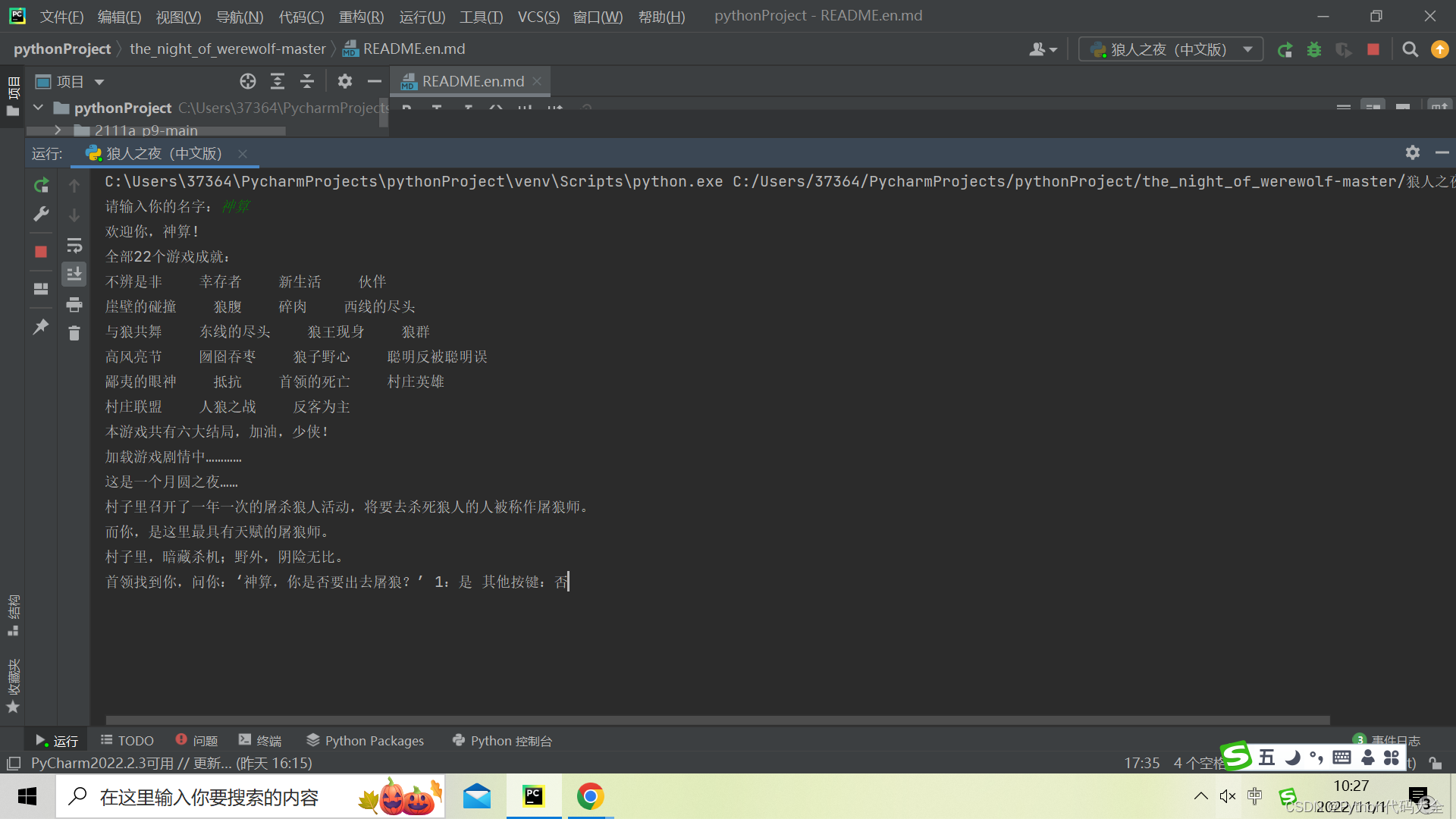The width and height of the screenshot is (1456, 822).
Task: Toggle soft-wrap in console output
Action: (x=74, y=246)
